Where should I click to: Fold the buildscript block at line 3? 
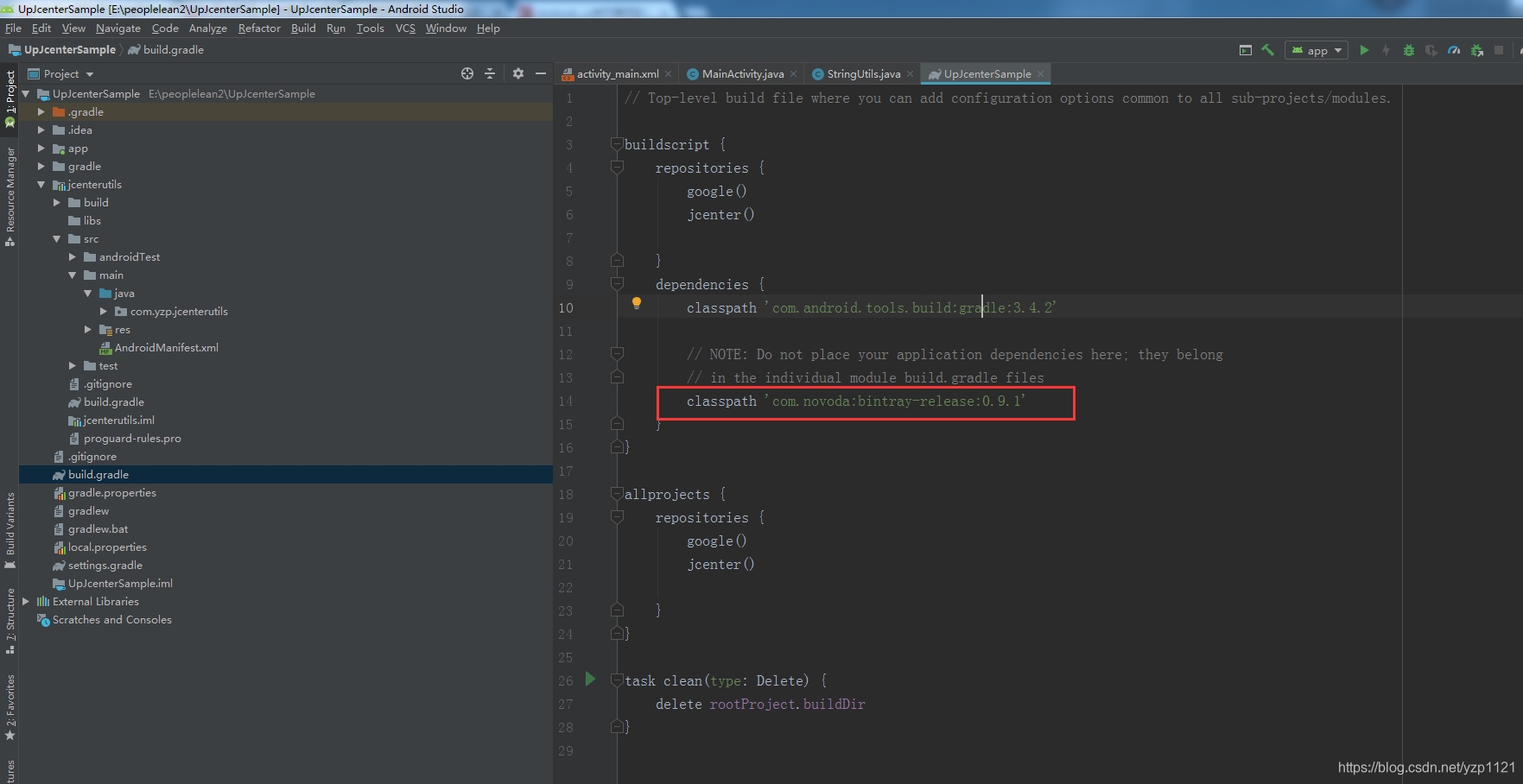(x=617, y=144)
